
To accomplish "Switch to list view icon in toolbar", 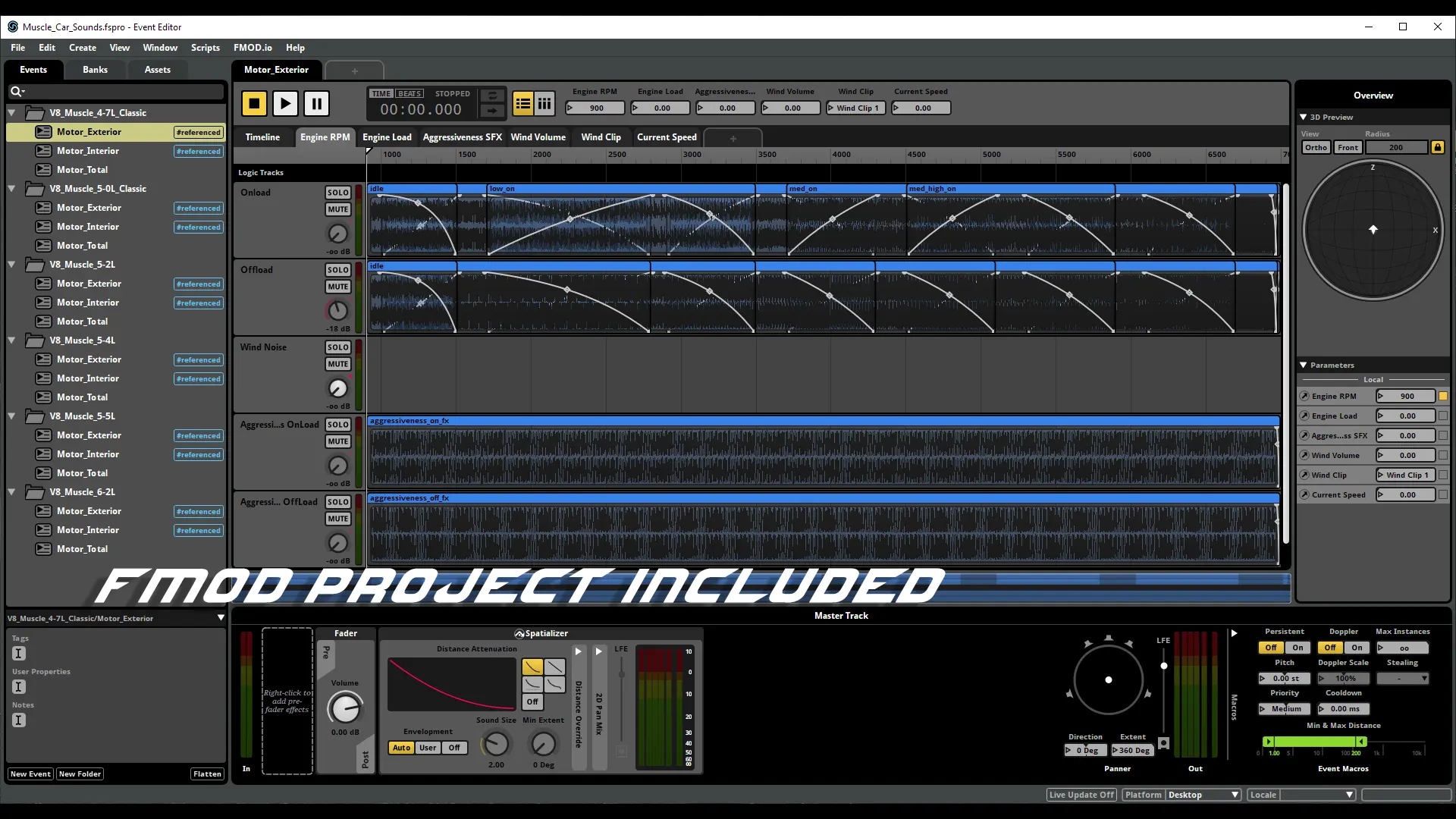I will [x=522, y=104].
